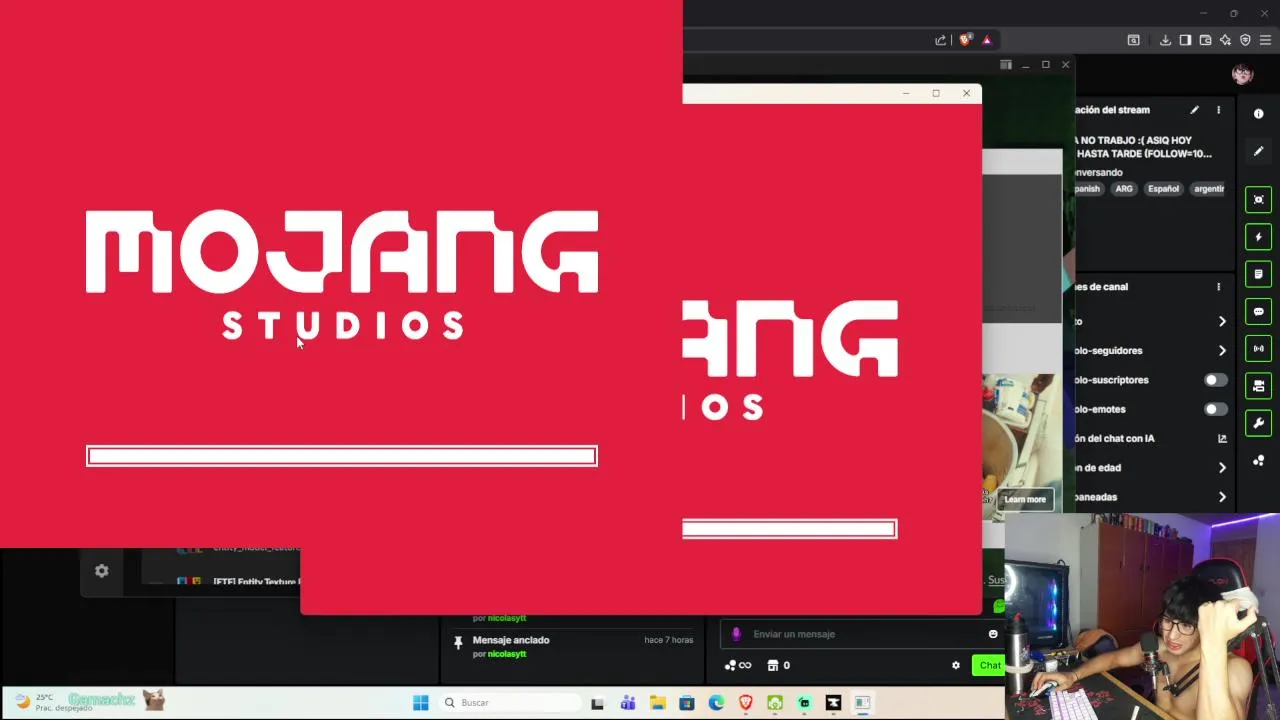Click the broadcast signal icon in sidebar
The height and width of the screenshot is (720, 1280).
pyautogui.click(x=1258, y=349)
